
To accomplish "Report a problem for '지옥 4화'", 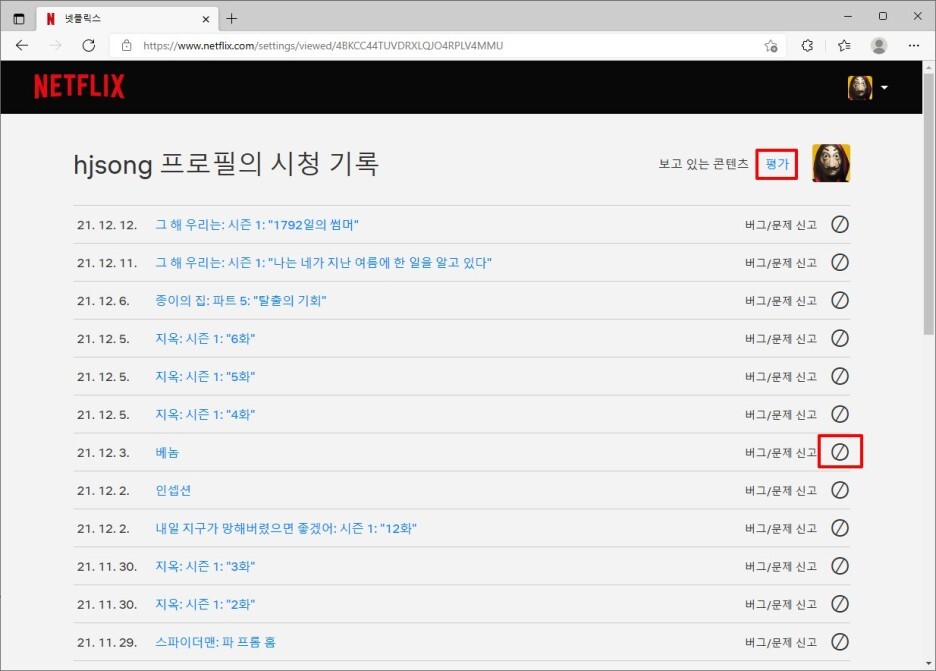I will pos(781,414).
